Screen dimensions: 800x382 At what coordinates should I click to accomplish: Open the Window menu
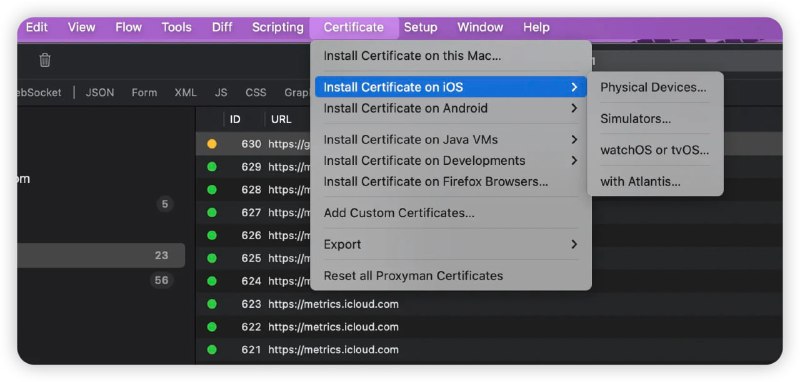point(480,28)
